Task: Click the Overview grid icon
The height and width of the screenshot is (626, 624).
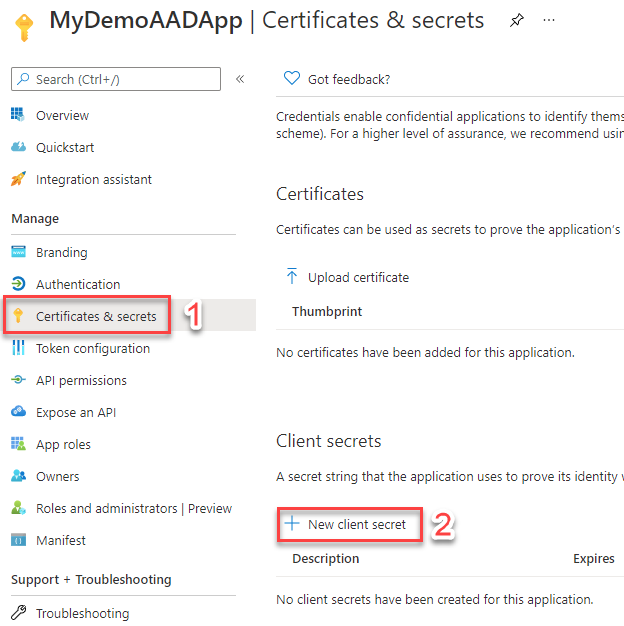Action: click(18, 115)
